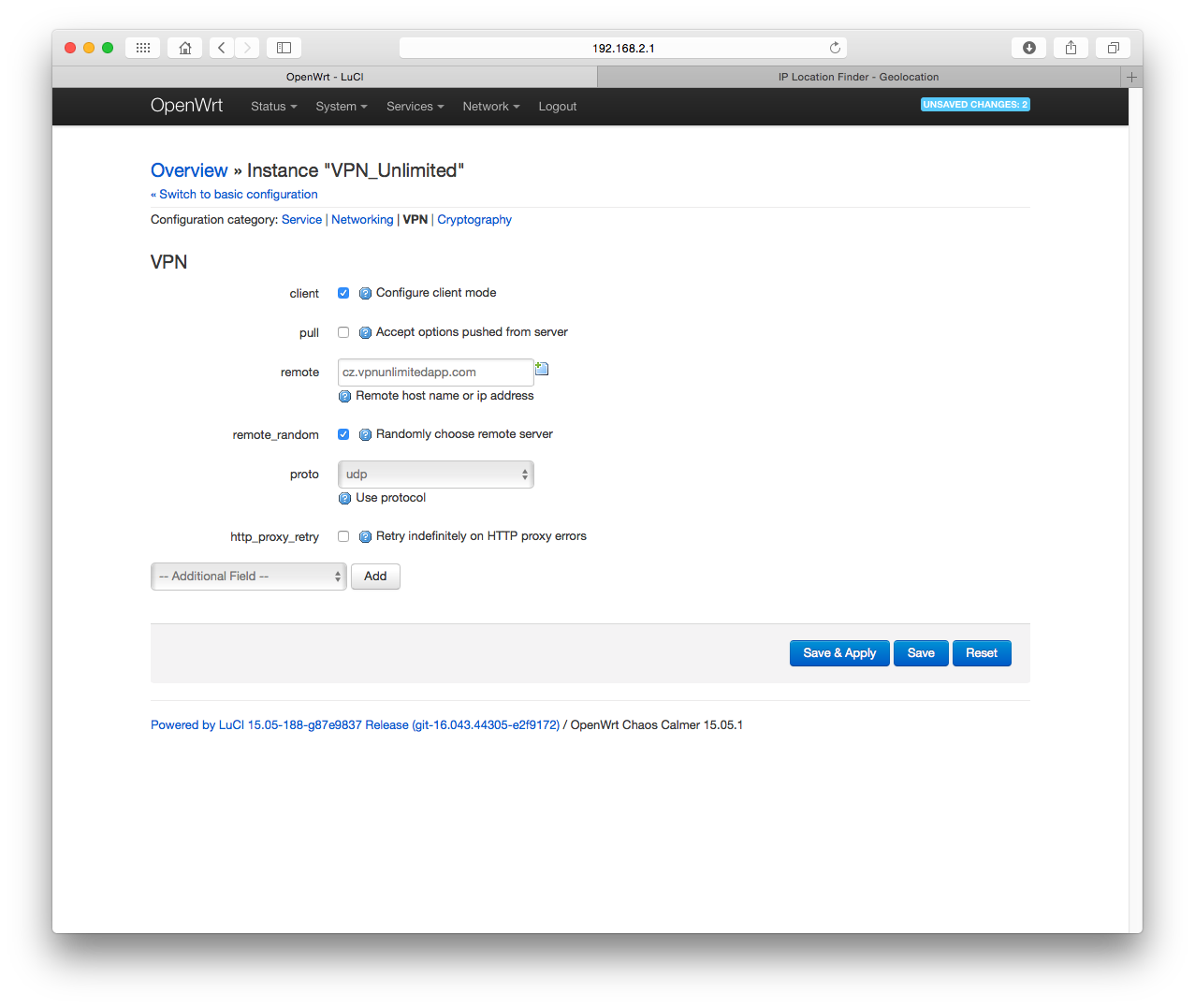Switch to basic configuration link

(234, 195)
